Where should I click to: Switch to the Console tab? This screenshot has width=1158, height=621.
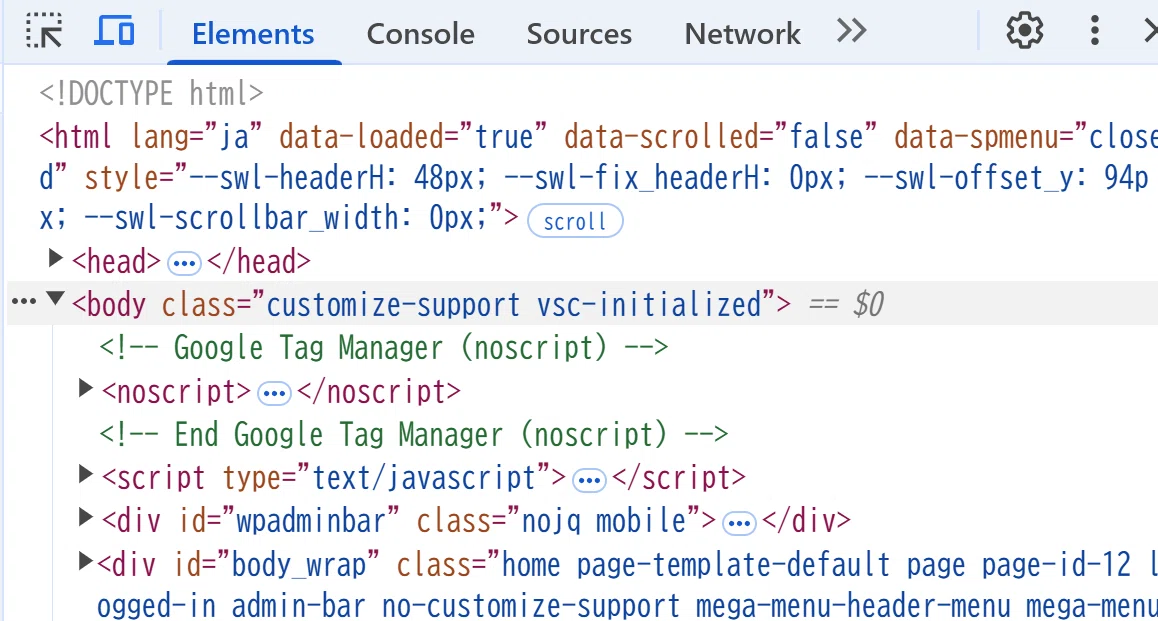pos(420,33)
